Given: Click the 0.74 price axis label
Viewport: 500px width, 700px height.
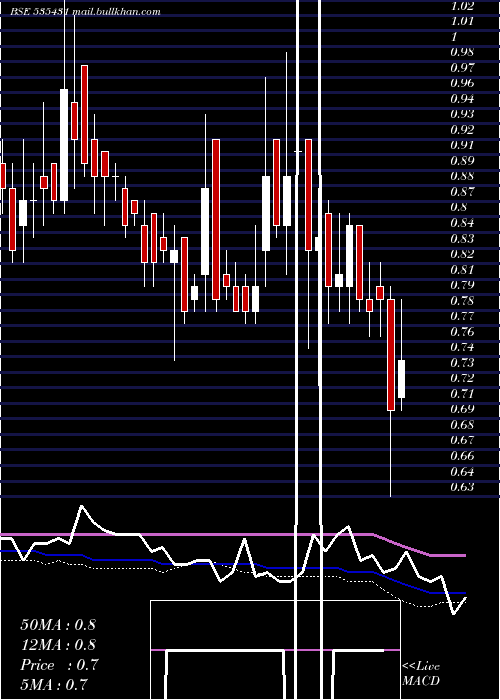Looking at the screenshot, I should coord(462,347).
